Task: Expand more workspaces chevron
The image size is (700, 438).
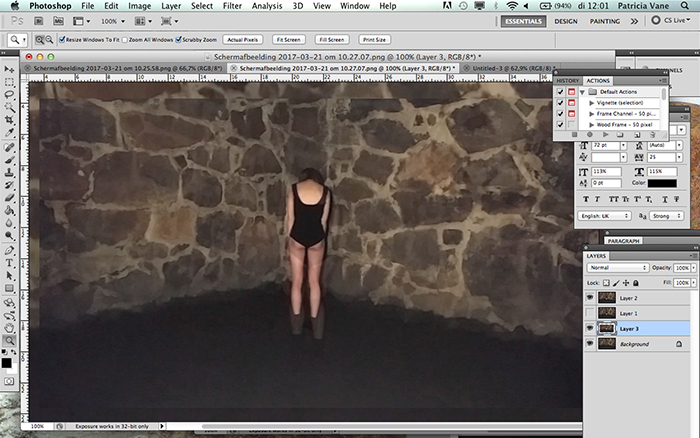Action: [x=634, y=21]
